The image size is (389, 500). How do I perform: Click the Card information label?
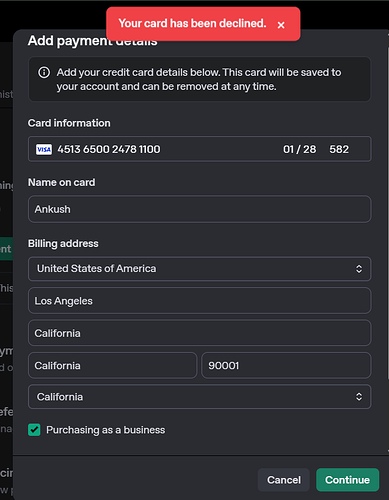[69, 123]
